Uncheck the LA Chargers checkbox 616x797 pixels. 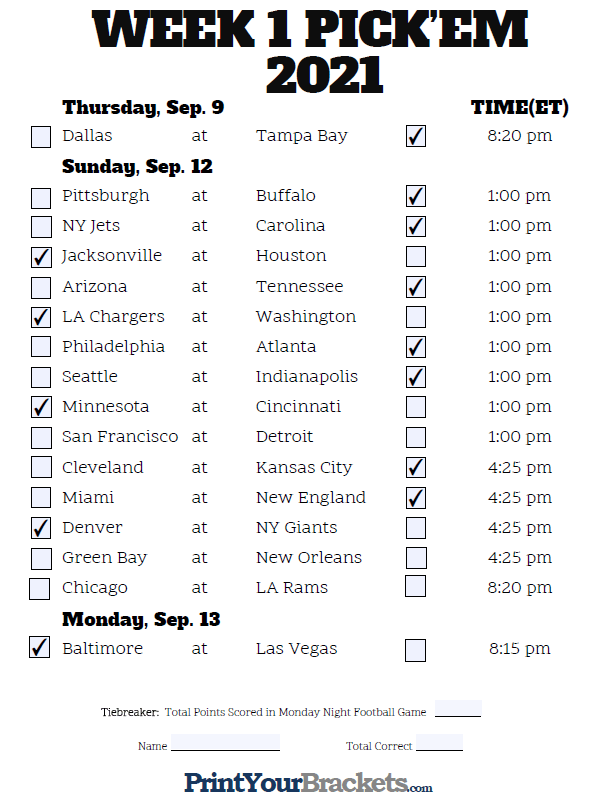(x=41, y=317)
